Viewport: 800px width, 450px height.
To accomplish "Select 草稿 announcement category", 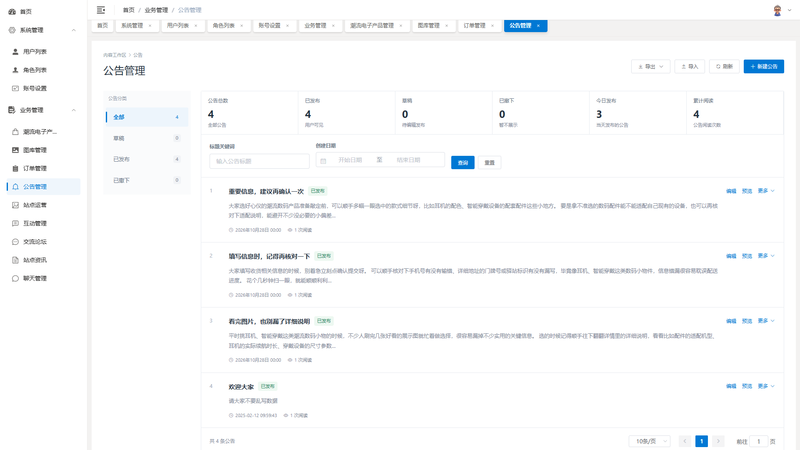I will click(x=146, y=138).
